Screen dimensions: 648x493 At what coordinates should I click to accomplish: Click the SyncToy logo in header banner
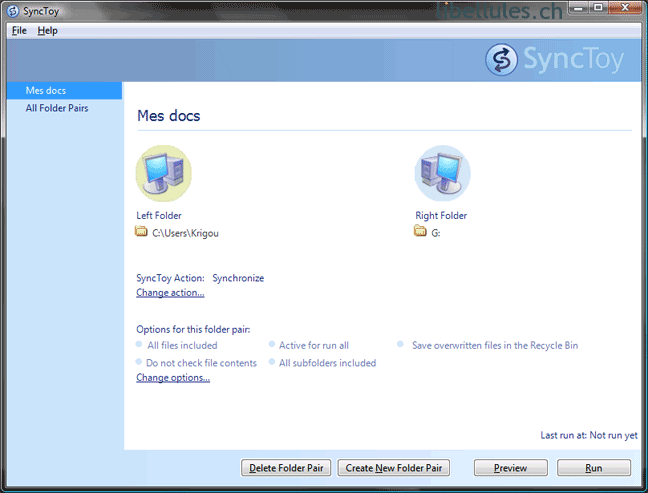tap(555, 60)
